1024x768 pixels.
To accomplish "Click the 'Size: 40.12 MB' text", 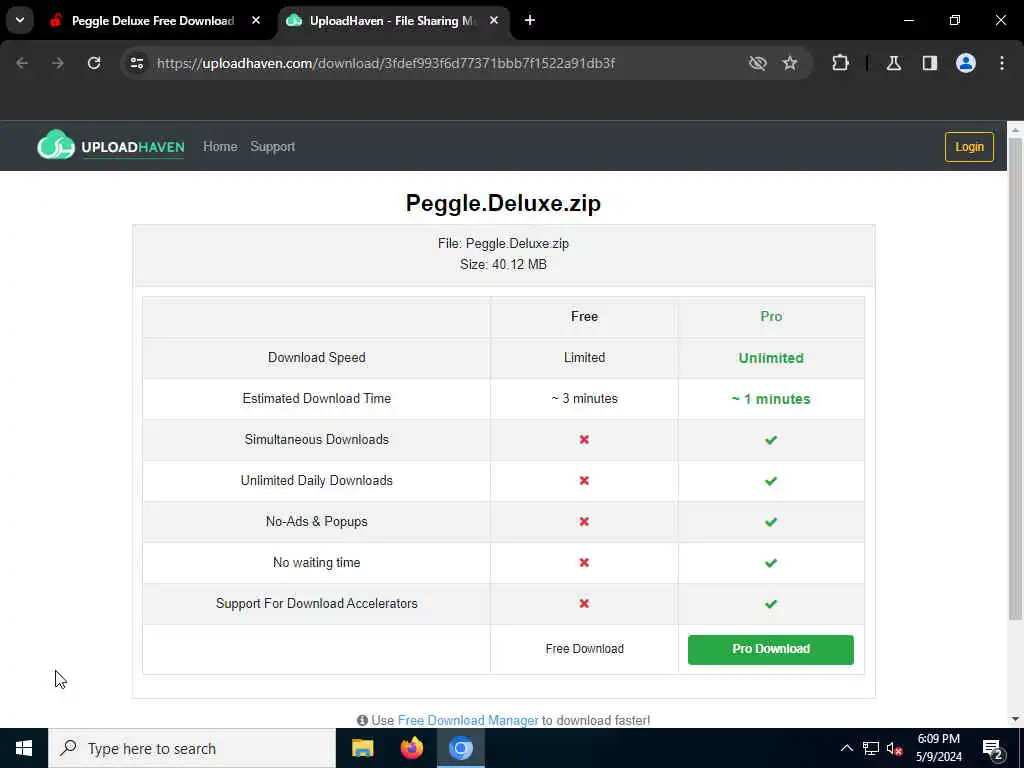I will click(x=503, y=264).
